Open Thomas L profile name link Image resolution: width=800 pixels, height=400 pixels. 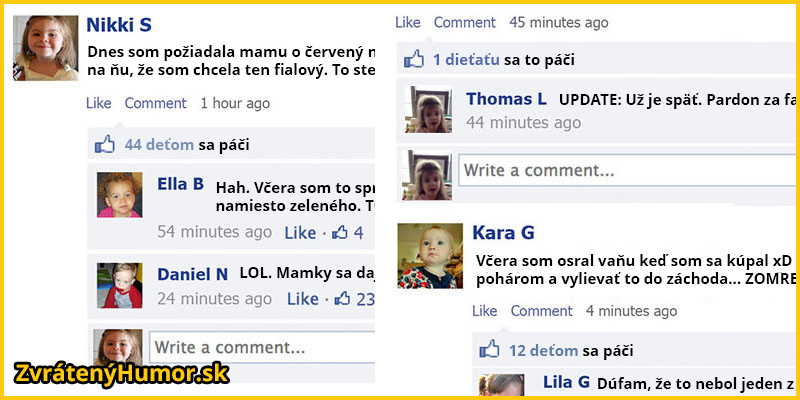506,99
